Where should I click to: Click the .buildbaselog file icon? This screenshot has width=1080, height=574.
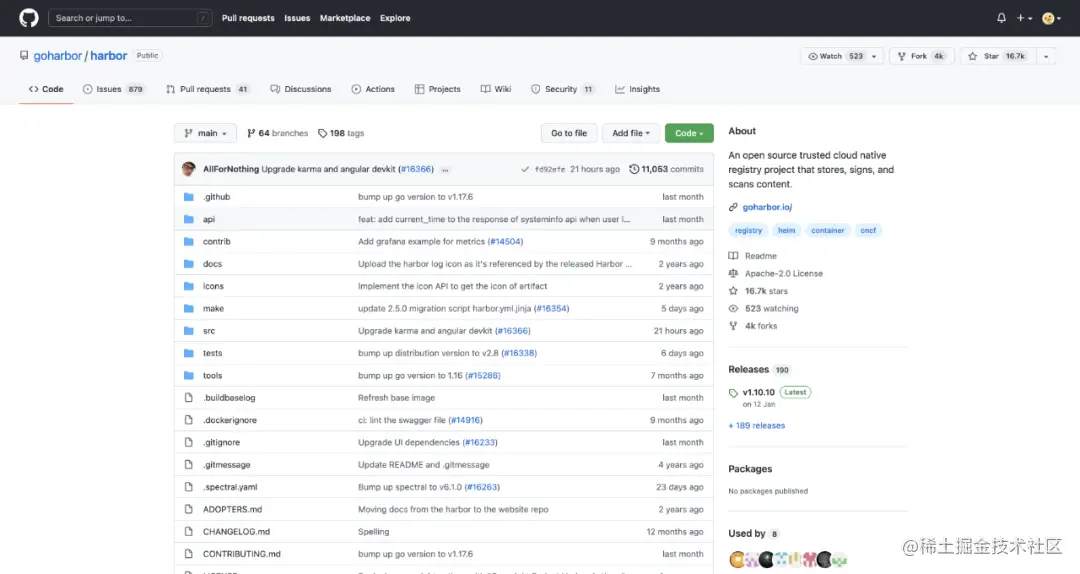click(x=189, y=398)
